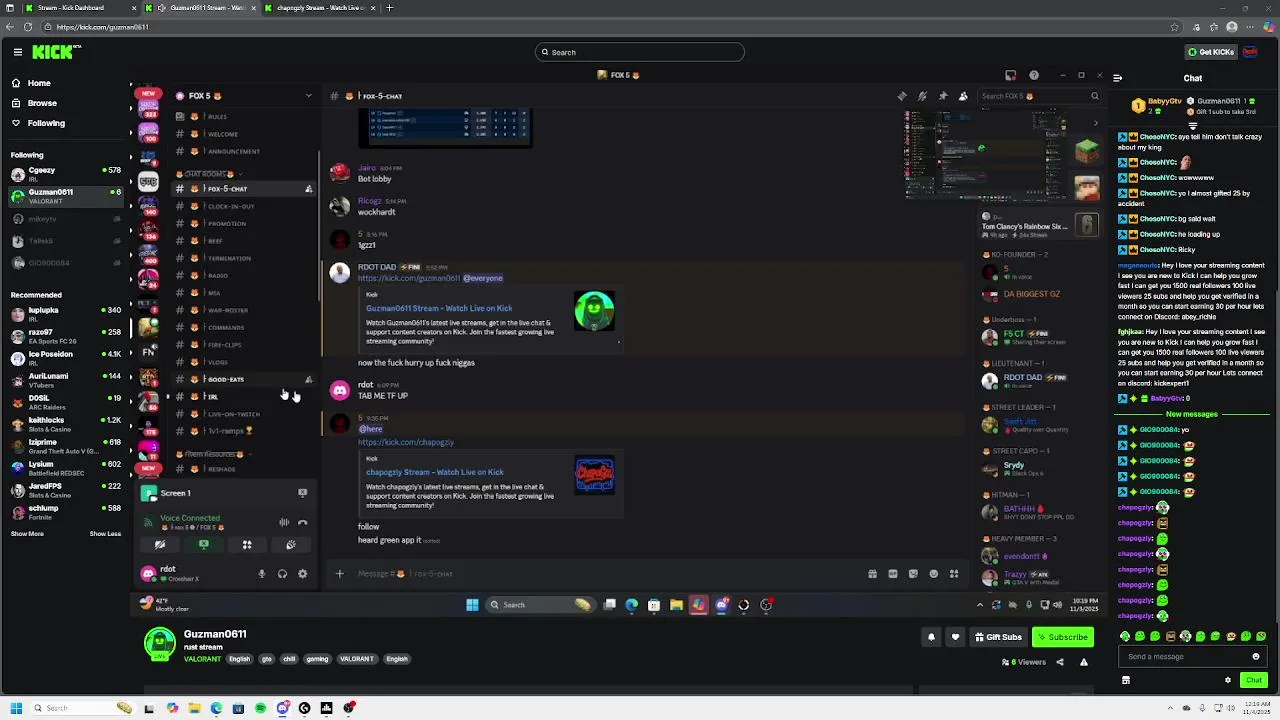Screen dimensions: 1280x720
Task: Open Kick chat settings gear
Action: point(1228,680)
